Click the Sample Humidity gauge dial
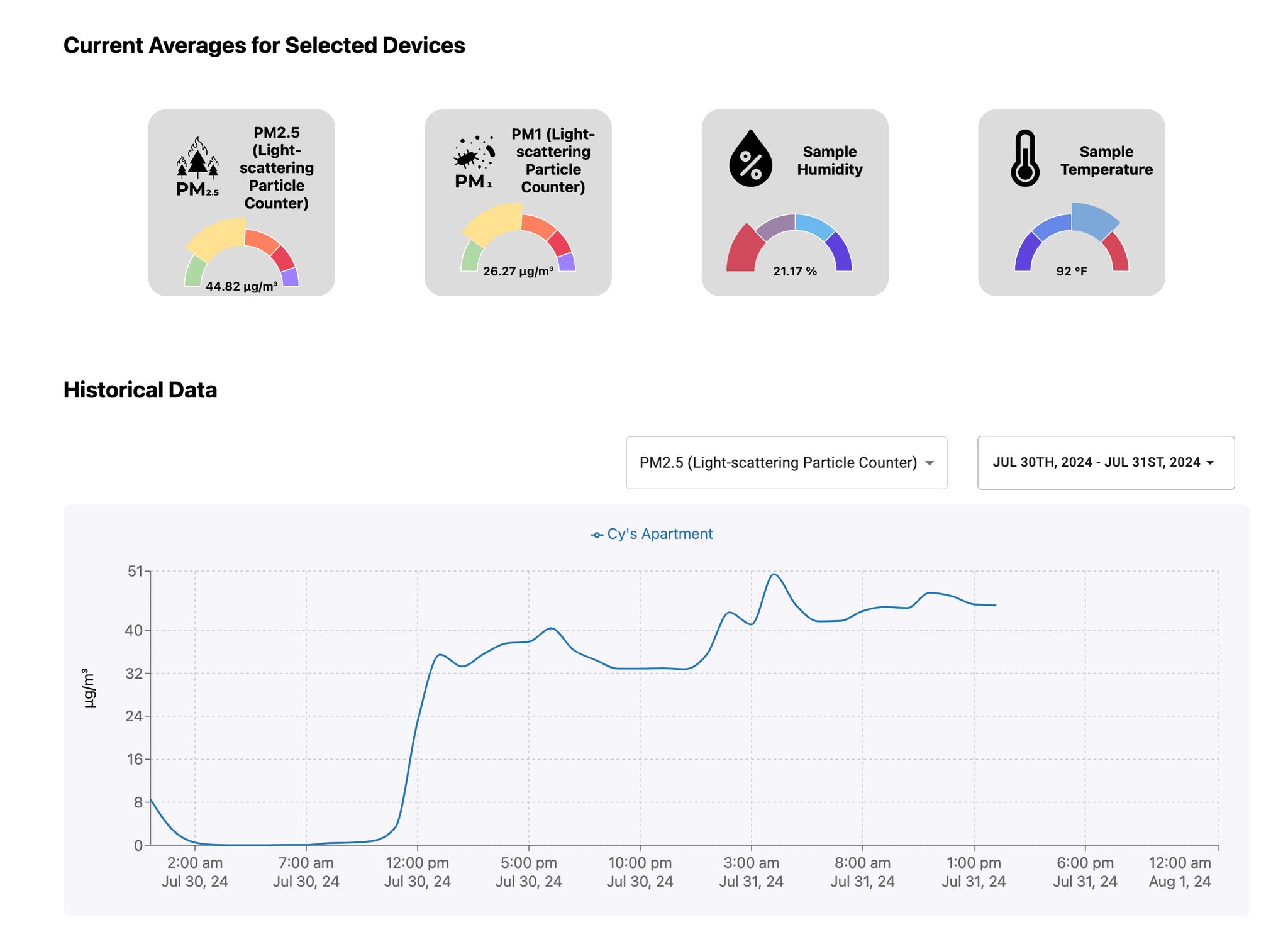The image size is (1288, 949). tap(794, 244)
